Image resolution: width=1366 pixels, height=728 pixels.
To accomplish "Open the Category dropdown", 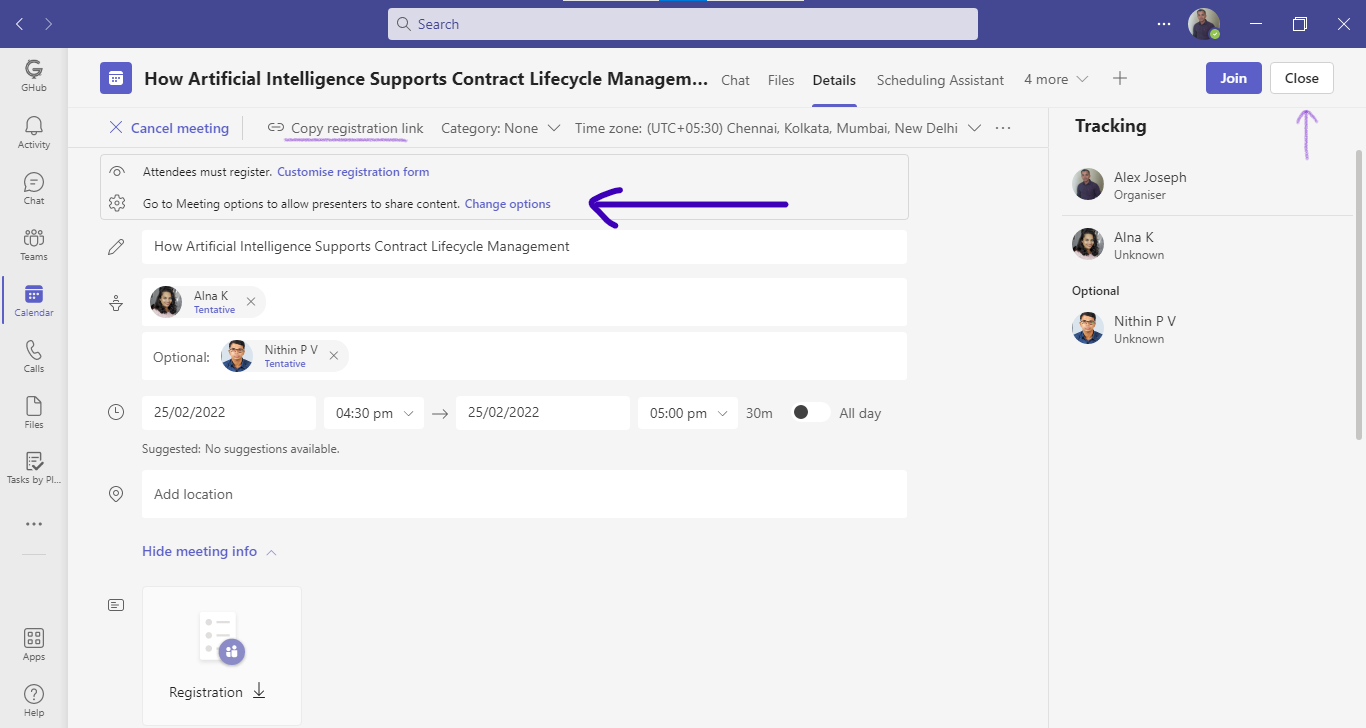I will 499,127.
